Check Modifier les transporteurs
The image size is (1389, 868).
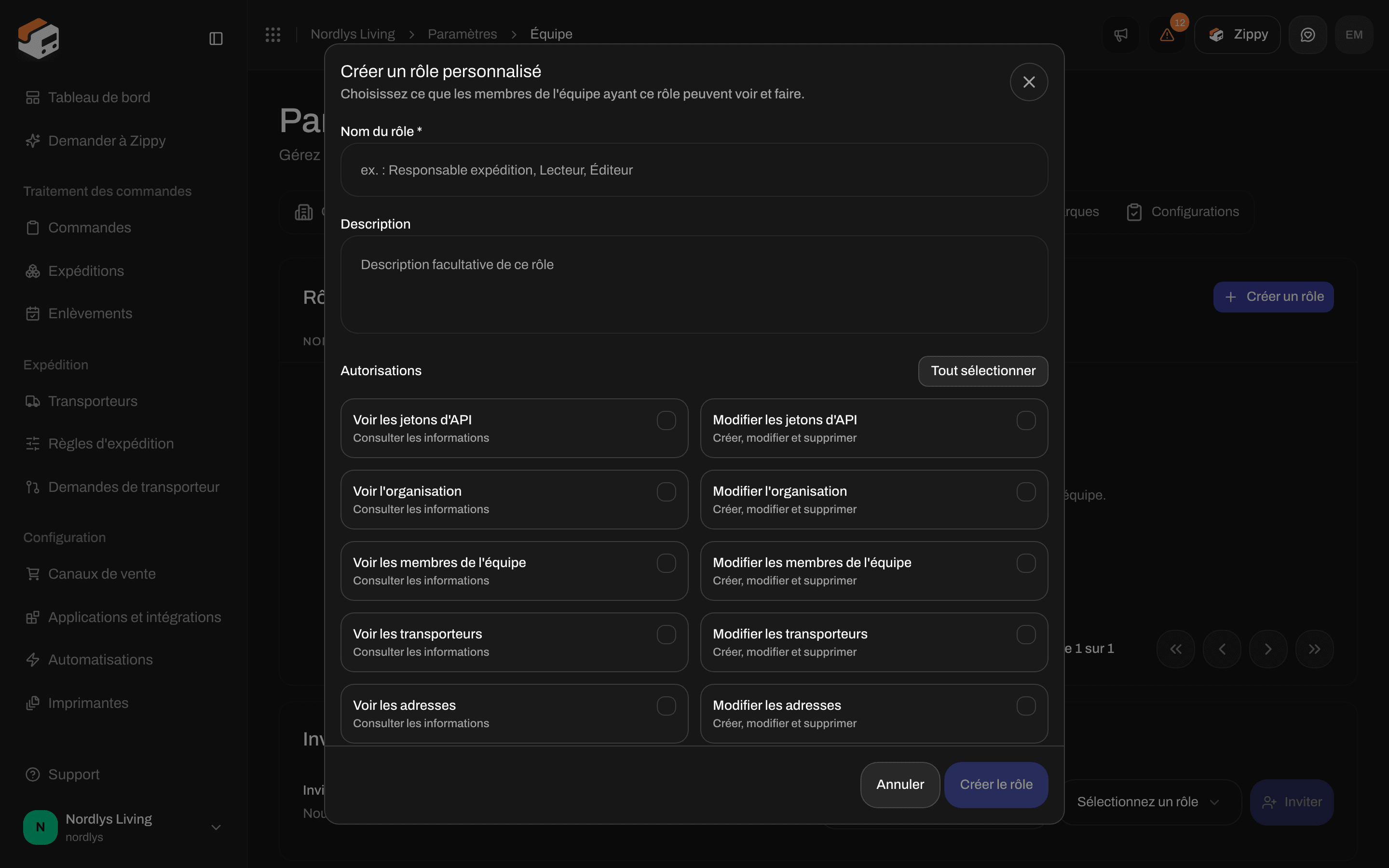1026,634
